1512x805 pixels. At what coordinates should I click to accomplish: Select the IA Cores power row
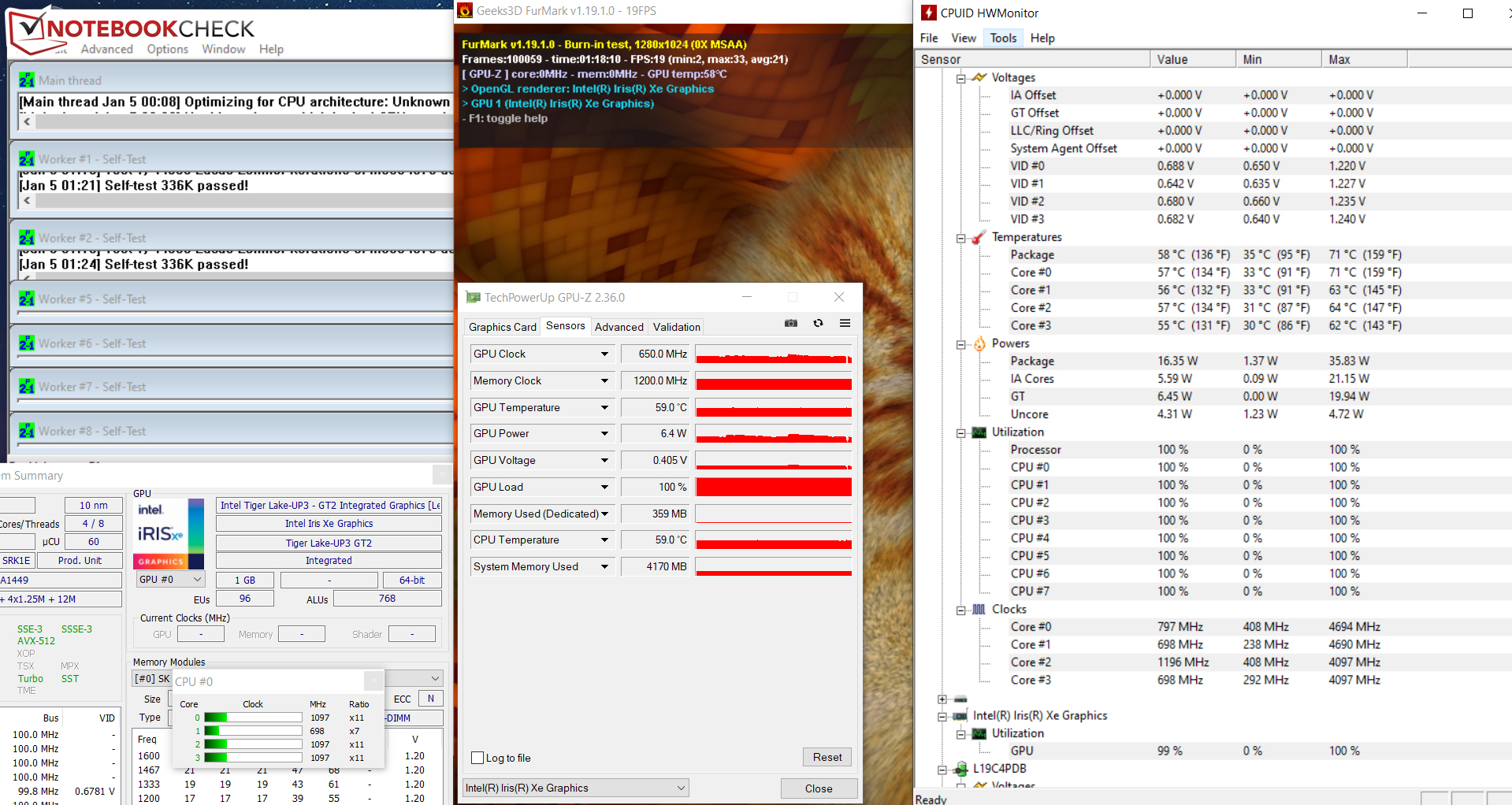point(1190,379)
